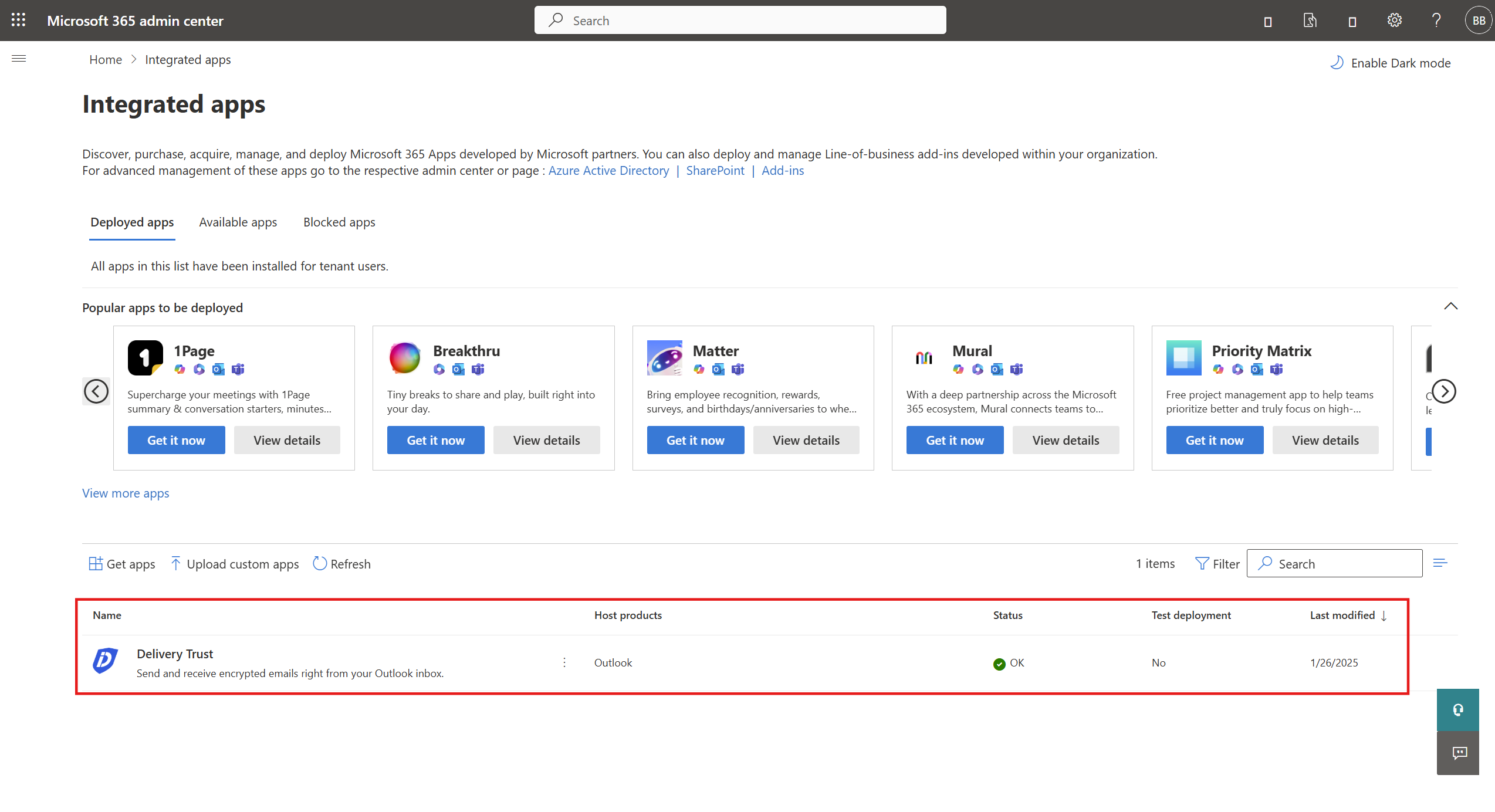Open the SharePoint admin link
Image resolution: width=1495 pixels, height=812 pixels.
pos(715,171)
